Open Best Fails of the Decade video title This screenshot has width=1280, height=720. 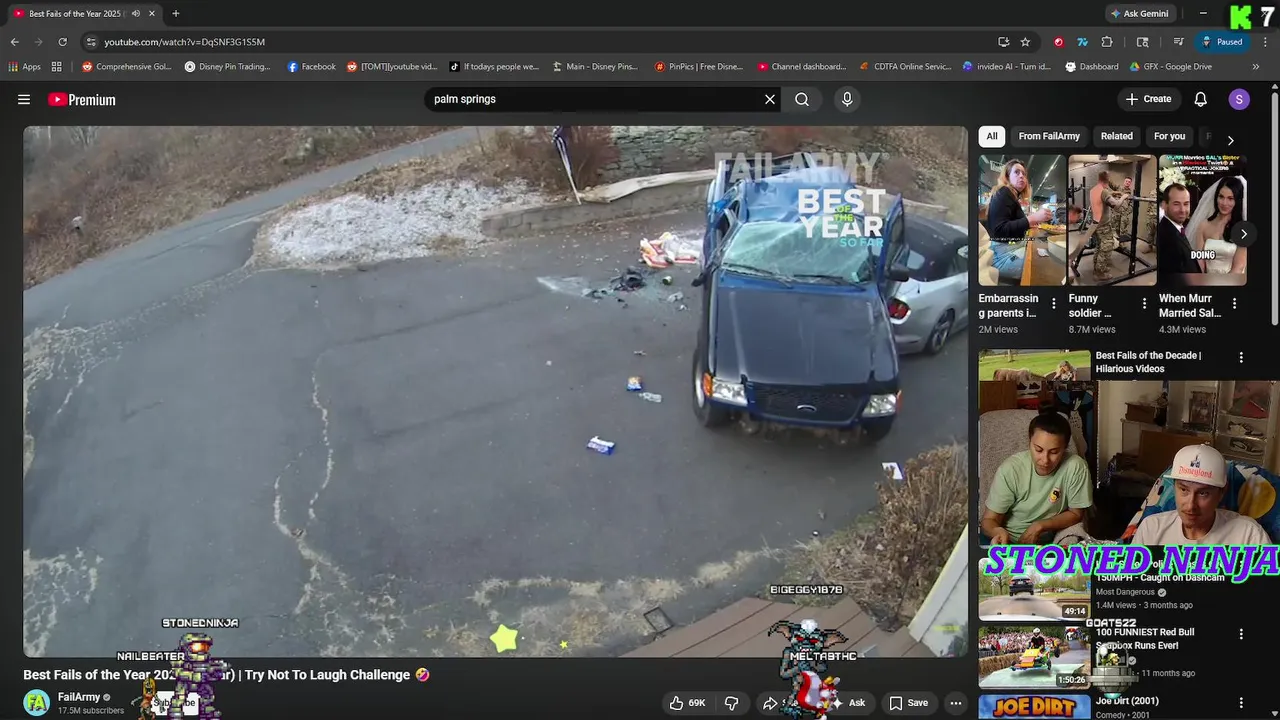[1148, 362]
